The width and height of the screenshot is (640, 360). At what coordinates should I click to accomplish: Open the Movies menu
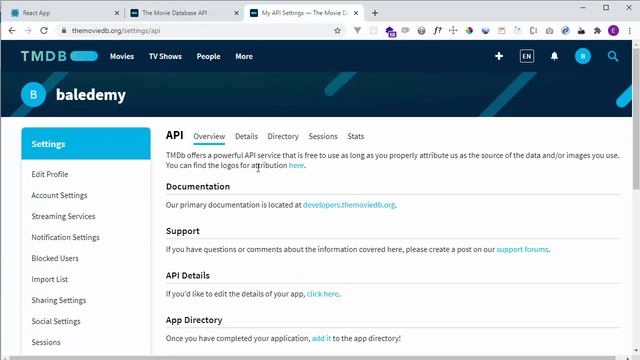(122, 56)
